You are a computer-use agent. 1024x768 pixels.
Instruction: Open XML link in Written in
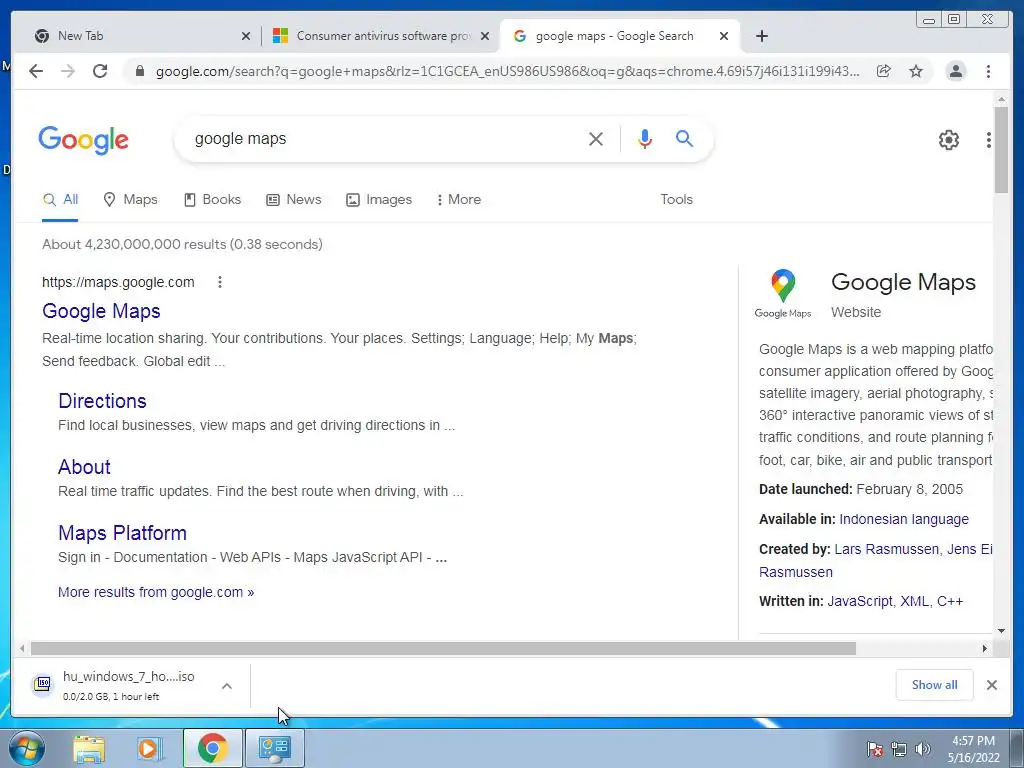pyautogui.click(x=914, y=601)
